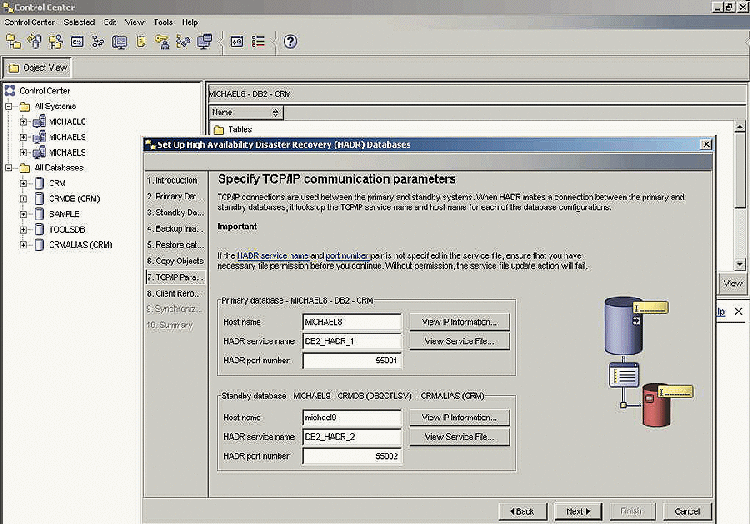750x524 pixels.
Task: Go to wizard step 8 Client Reroute
Action: 176,293
